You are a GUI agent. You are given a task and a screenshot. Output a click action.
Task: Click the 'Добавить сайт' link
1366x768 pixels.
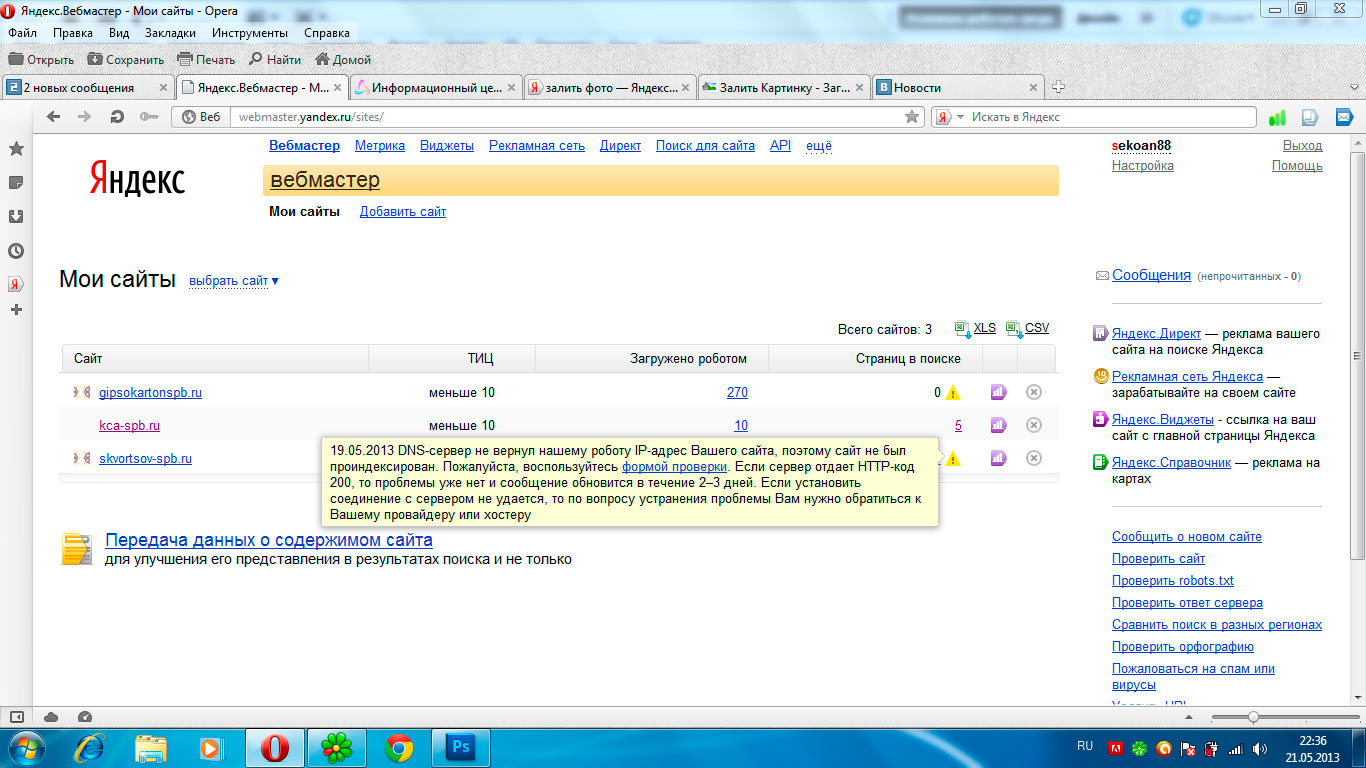pos(403,211)
